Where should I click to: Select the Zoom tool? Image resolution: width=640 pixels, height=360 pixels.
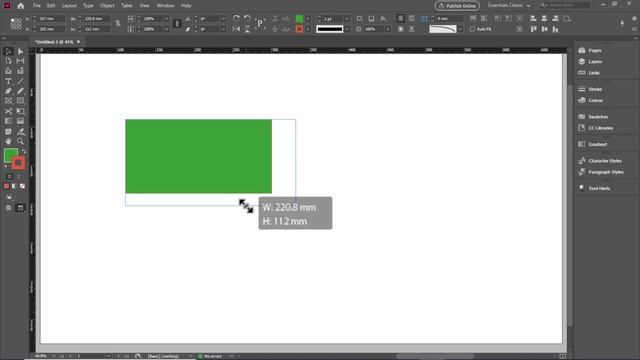coord(20,141)
